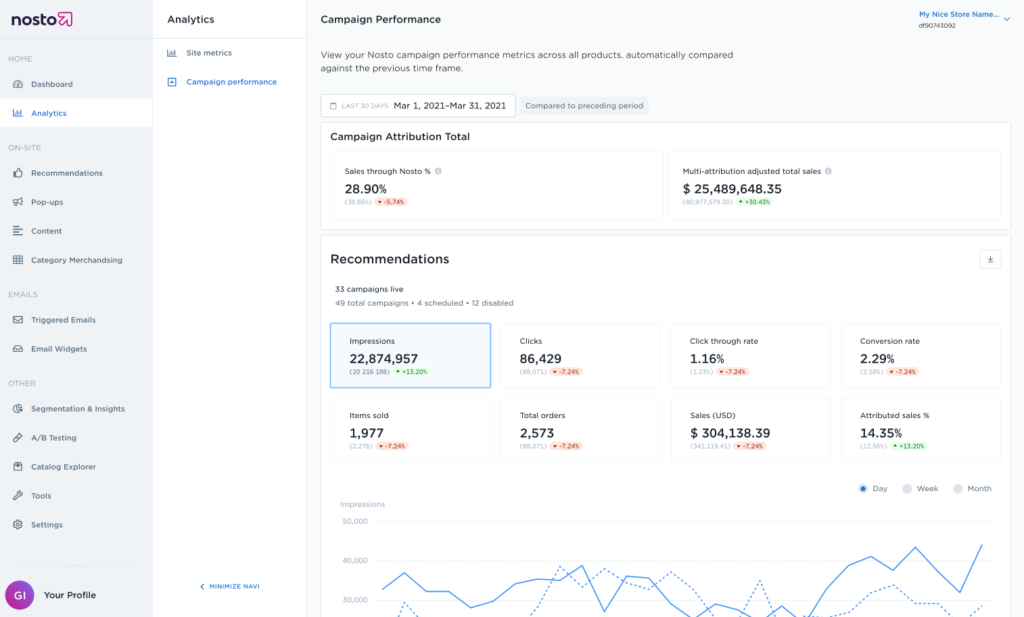Image resolution: width=1024 pixels, height=617 pixels.
Task: Click the Compared to preceding period button
Action: coord(584,105)
